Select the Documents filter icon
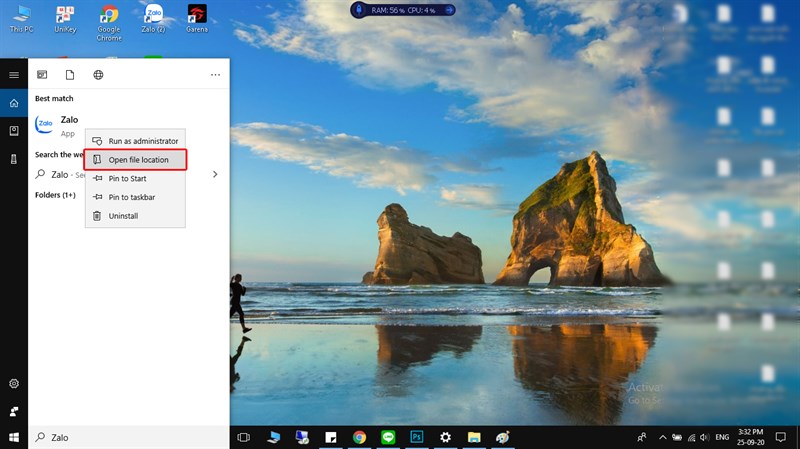The height and width of the screenshot is (449, 800). (70, 75)
